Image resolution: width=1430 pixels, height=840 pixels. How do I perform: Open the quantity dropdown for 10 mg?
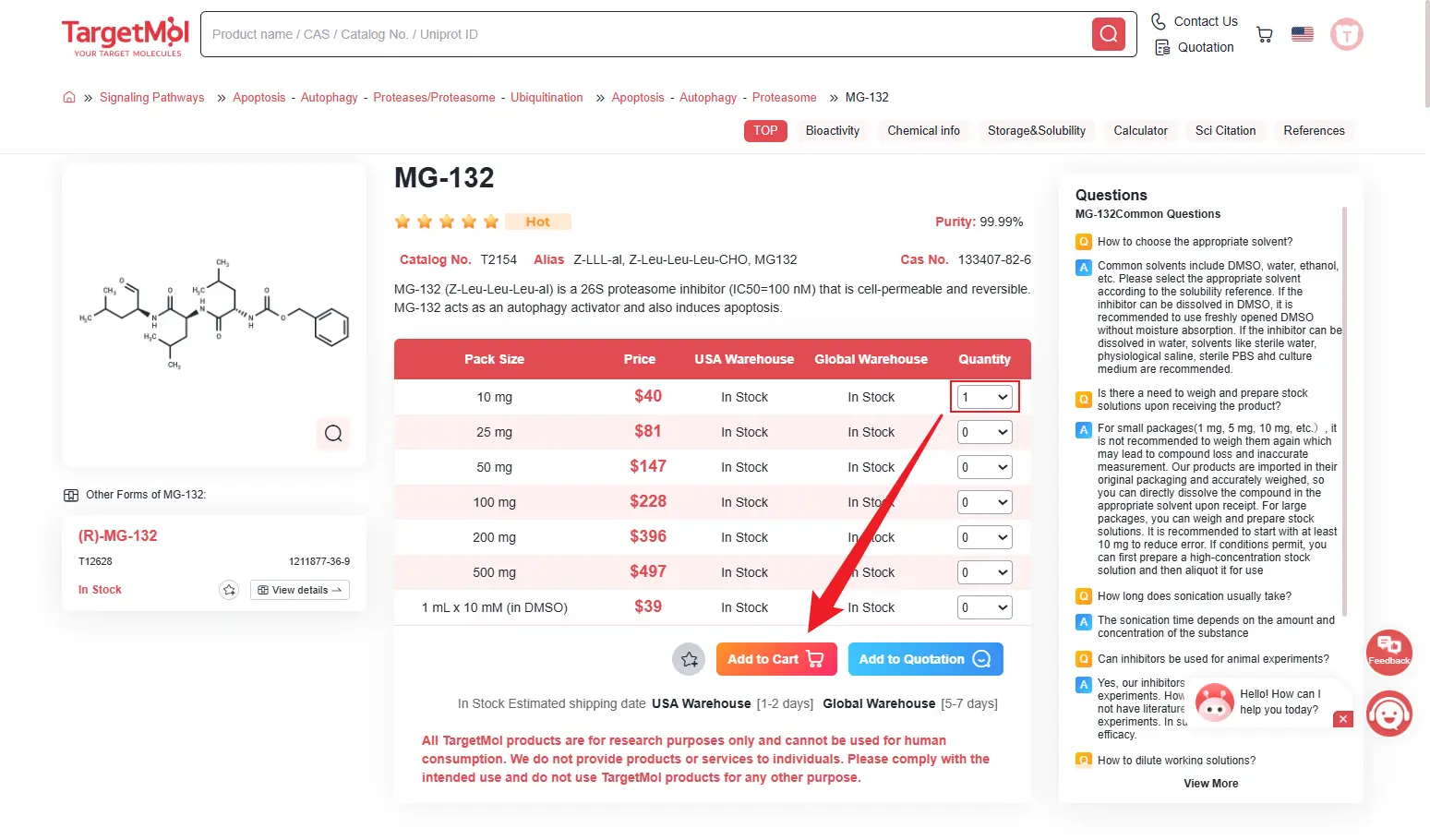point(984,396)
